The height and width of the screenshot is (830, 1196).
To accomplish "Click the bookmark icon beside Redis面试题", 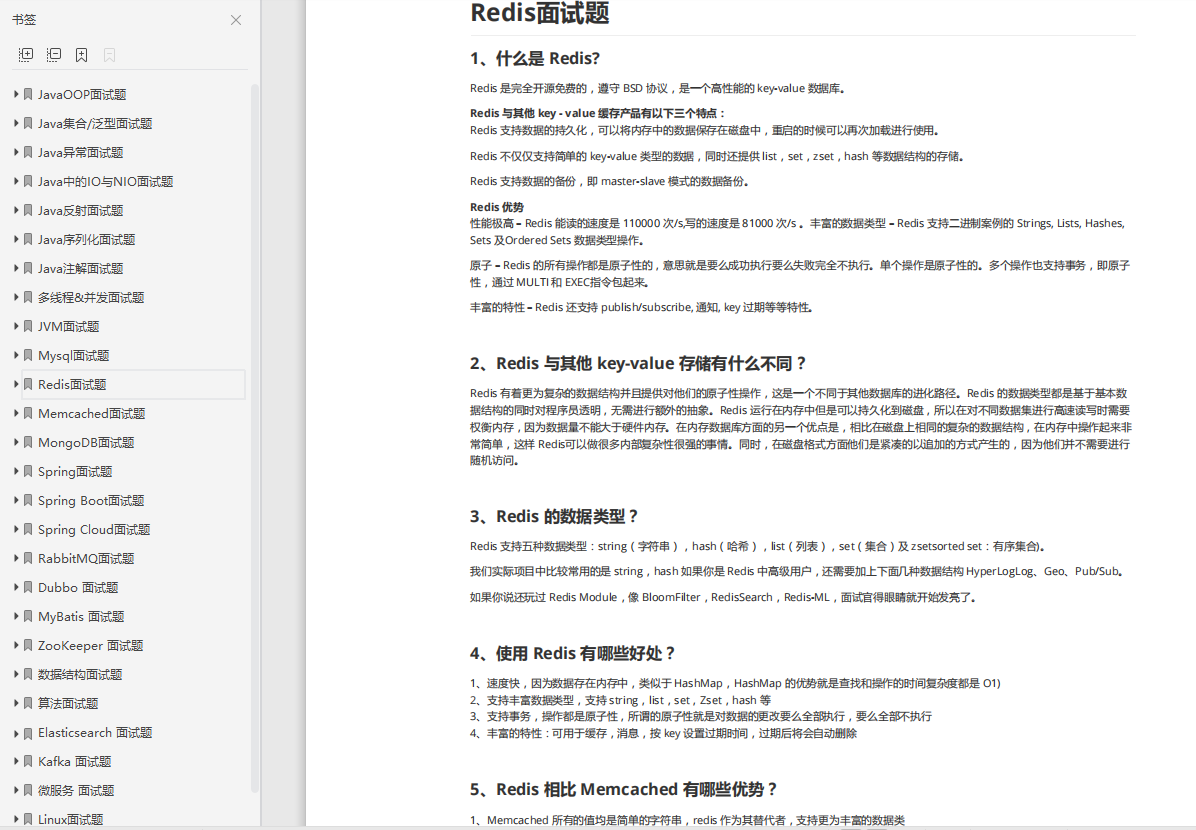I will [27, 384].
